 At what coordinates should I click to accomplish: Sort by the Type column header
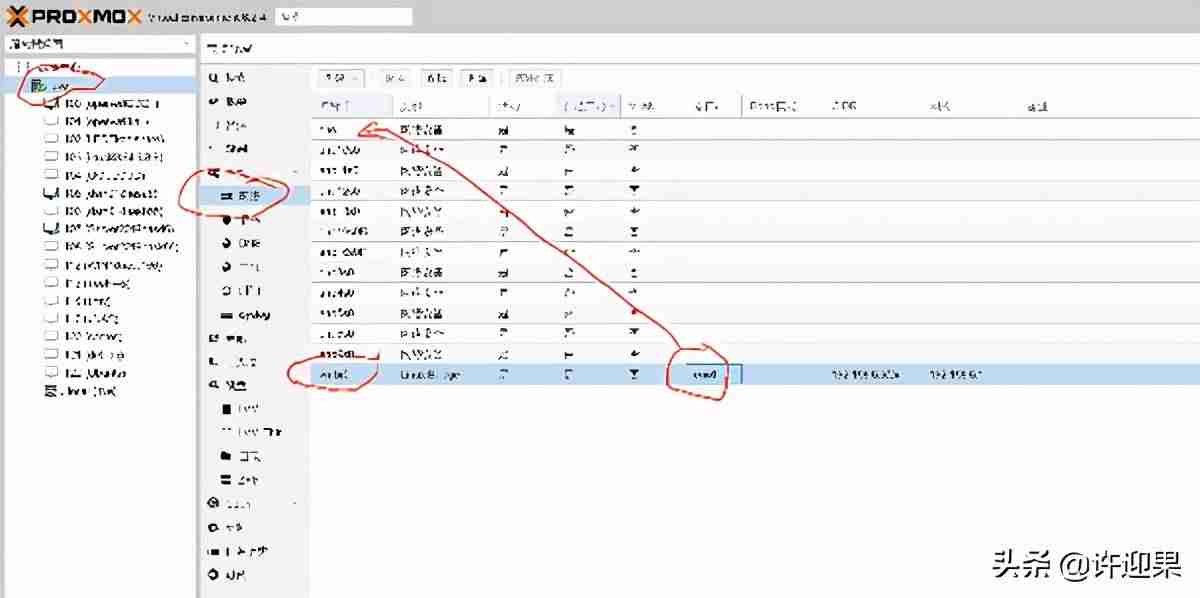pos(440,106)
